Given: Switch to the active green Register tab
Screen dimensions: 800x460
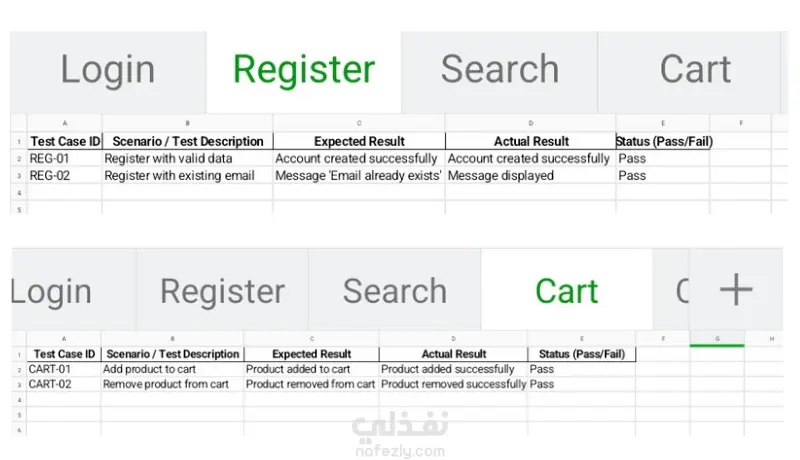Looking at the screenshot, I should [303, 70].
